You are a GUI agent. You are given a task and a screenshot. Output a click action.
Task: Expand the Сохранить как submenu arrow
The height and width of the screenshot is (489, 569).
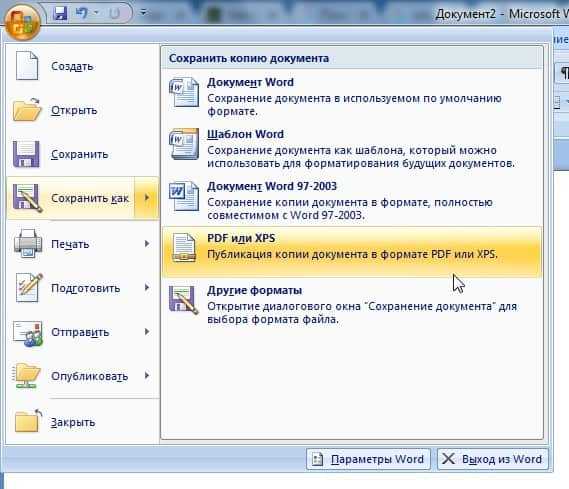[147, 198]
